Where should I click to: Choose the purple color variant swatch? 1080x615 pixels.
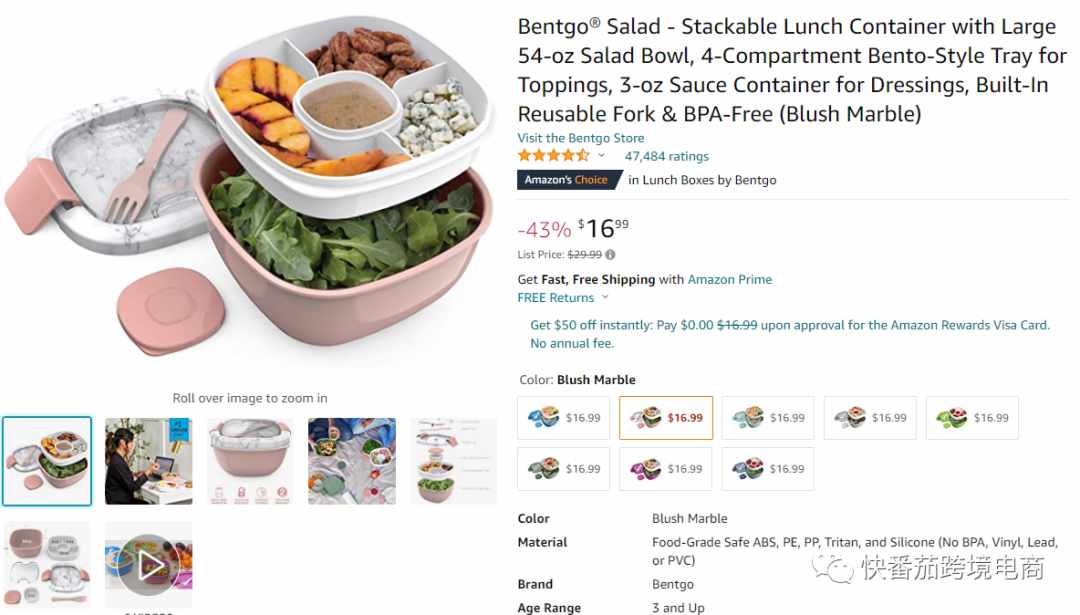(665, 469)
